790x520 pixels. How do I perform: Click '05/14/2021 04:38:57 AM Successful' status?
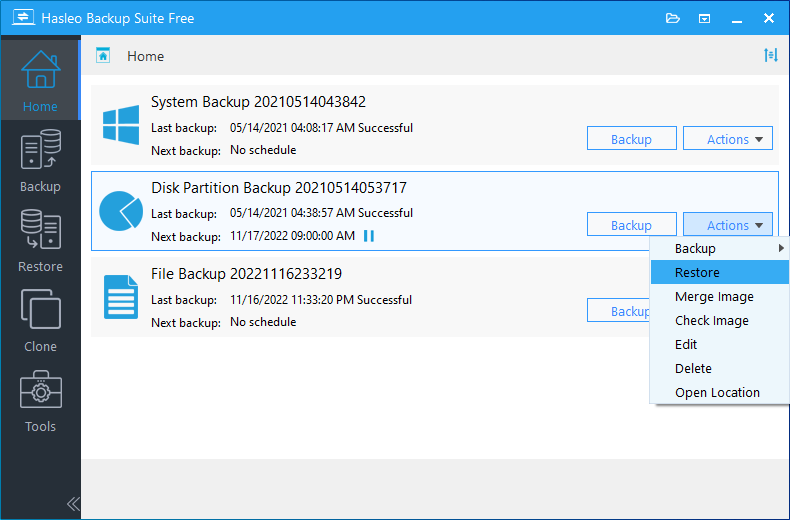[321, 213]
